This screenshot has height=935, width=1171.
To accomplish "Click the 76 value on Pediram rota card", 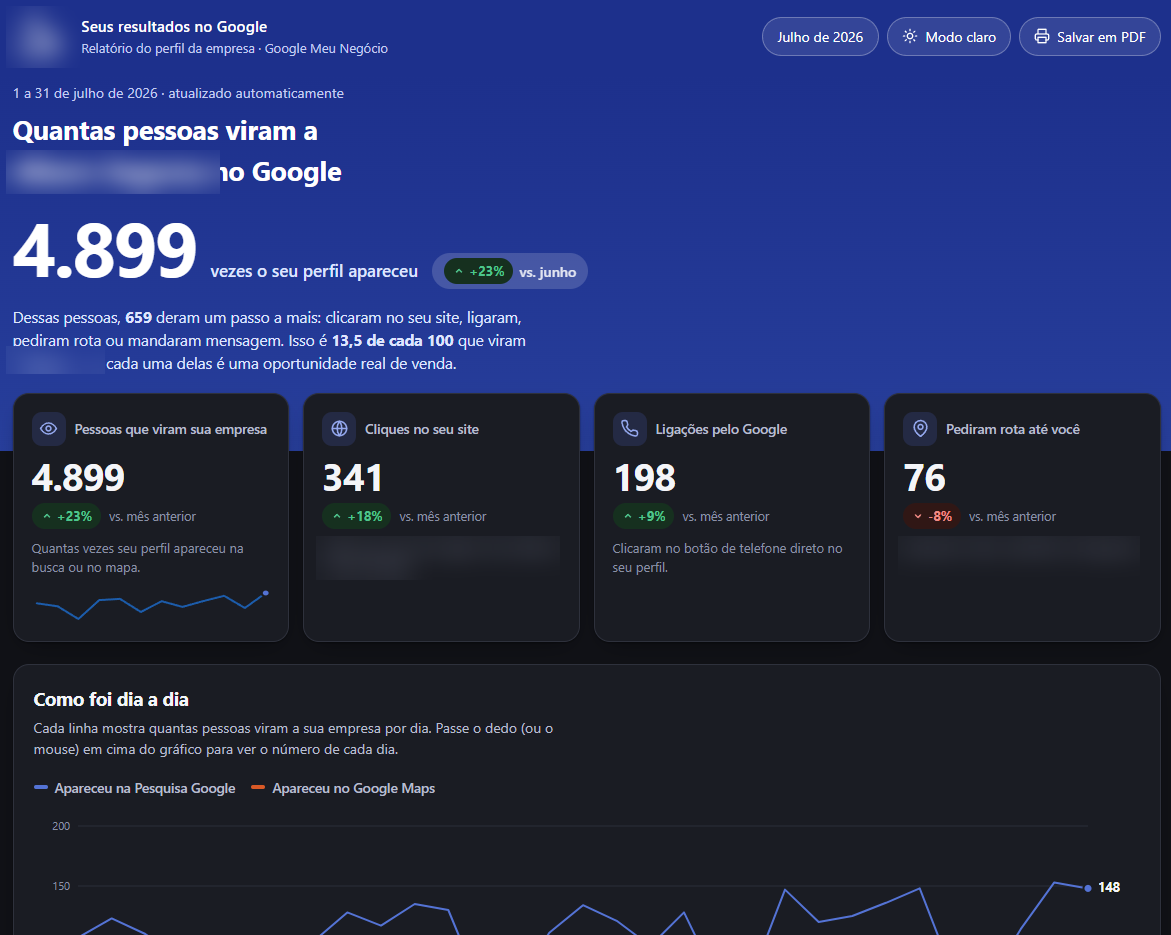I will pos(925,478).
